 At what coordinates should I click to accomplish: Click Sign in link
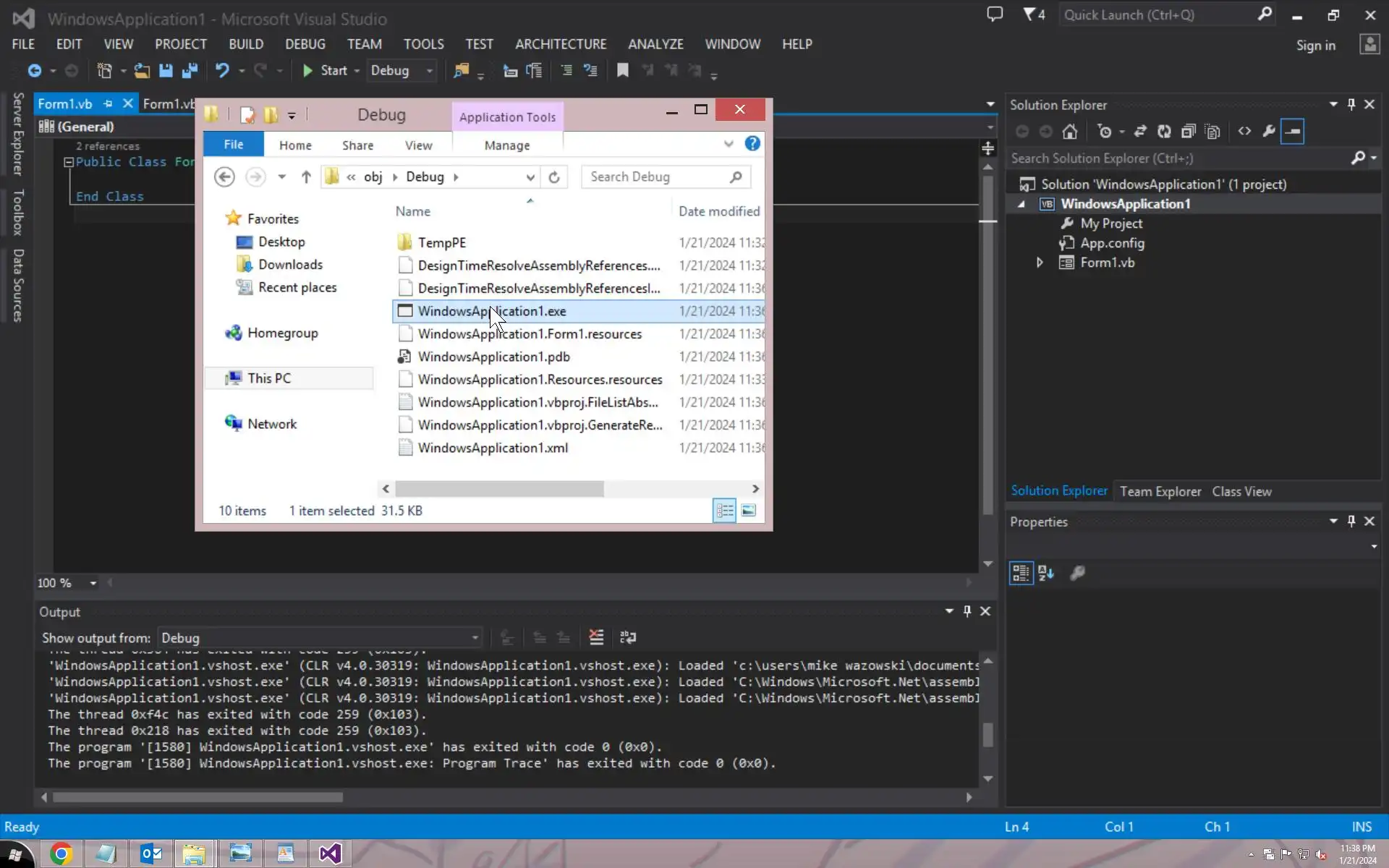[x=1315, y=46]
